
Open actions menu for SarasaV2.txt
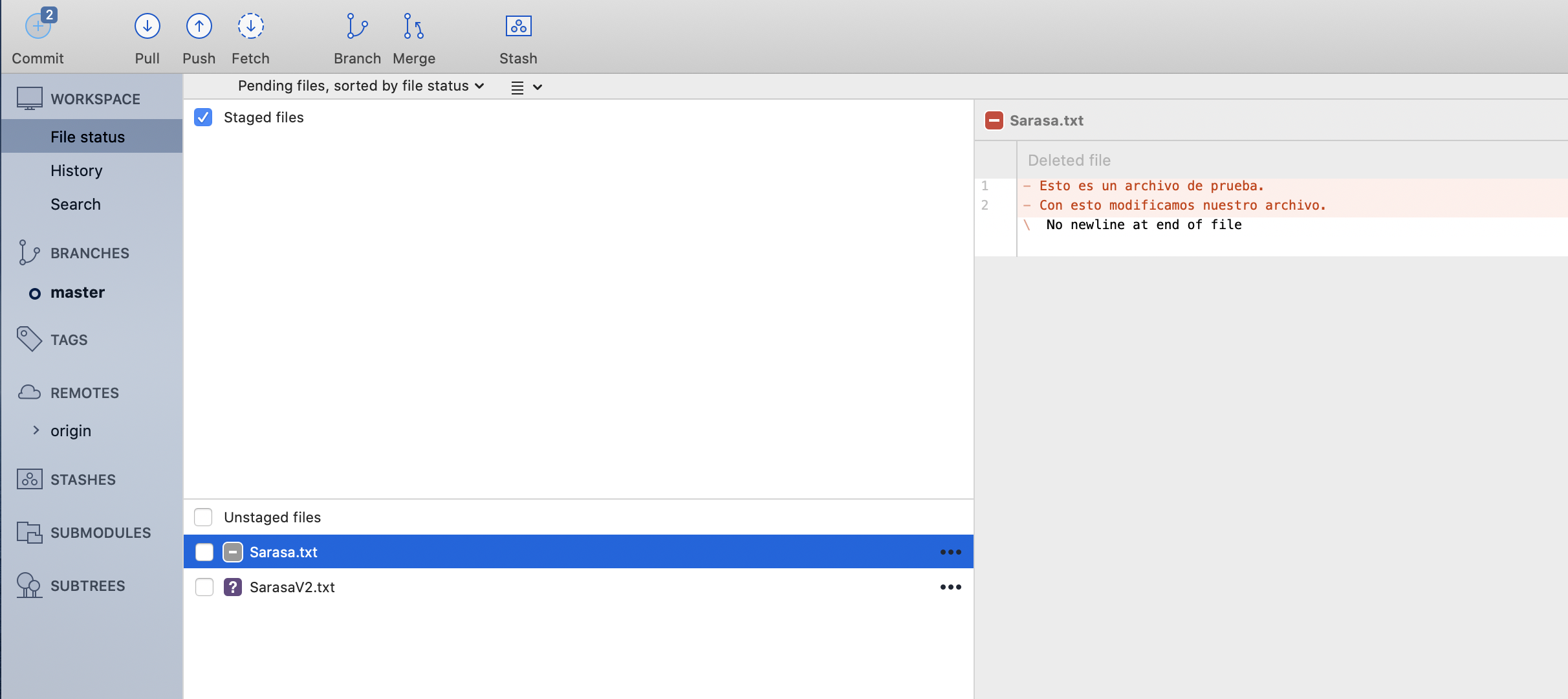coord(950,587)
